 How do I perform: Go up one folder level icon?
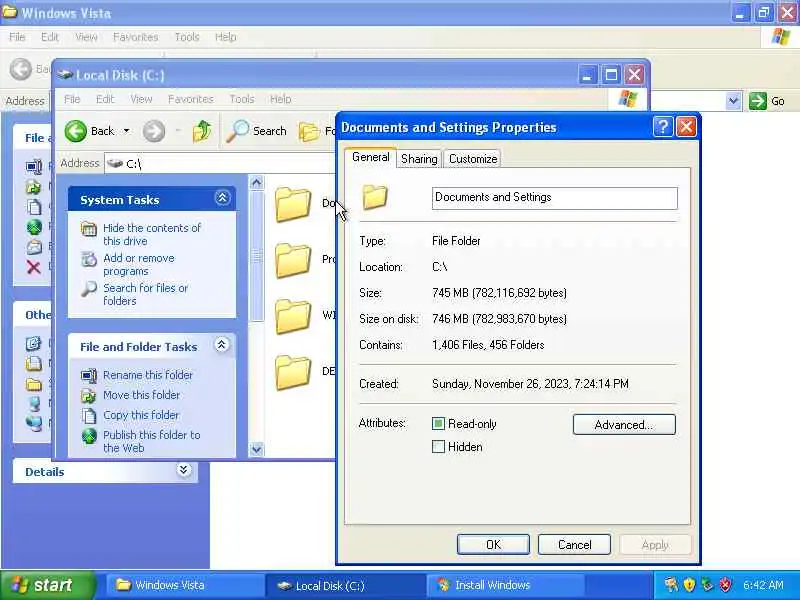pos(202,131)
